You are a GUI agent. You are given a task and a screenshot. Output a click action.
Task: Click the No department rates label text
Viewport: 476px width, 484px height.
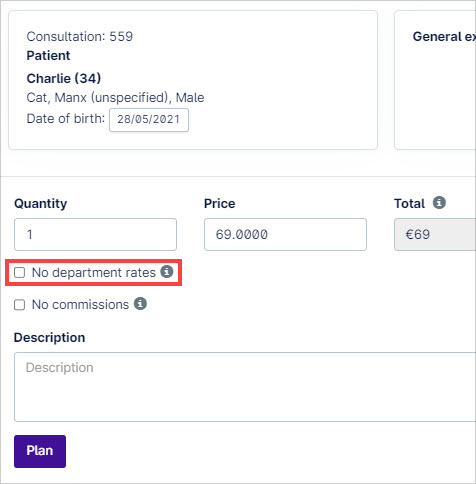[x=94, y=273]
